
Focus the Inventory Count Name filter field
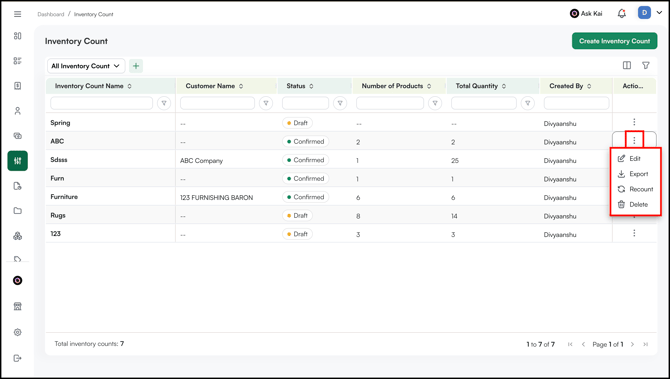[x=101, y=103]
